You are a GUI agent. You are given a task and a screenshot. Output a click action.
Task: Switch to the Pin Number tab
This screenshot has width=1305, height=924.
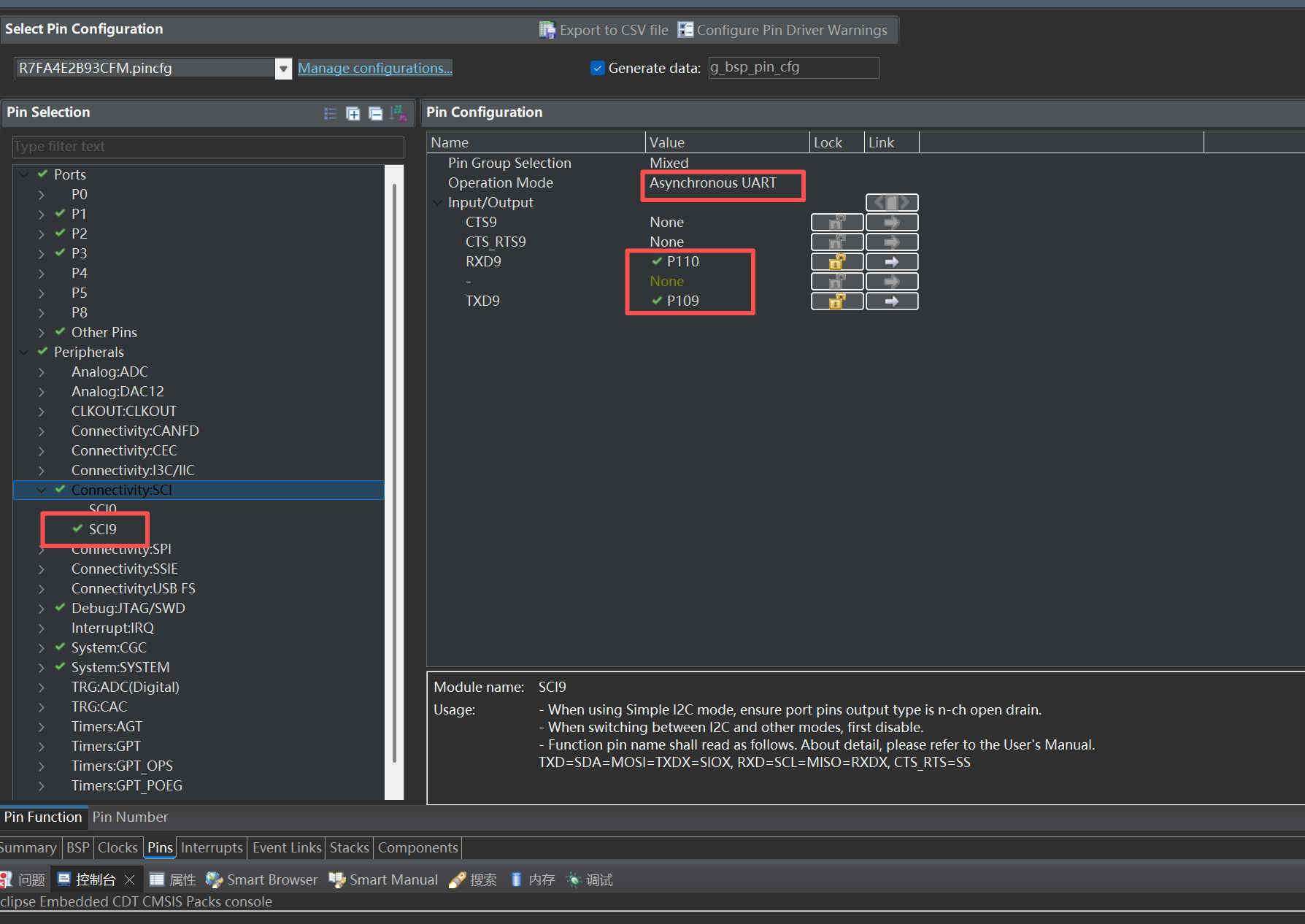[x=130, y=817]
